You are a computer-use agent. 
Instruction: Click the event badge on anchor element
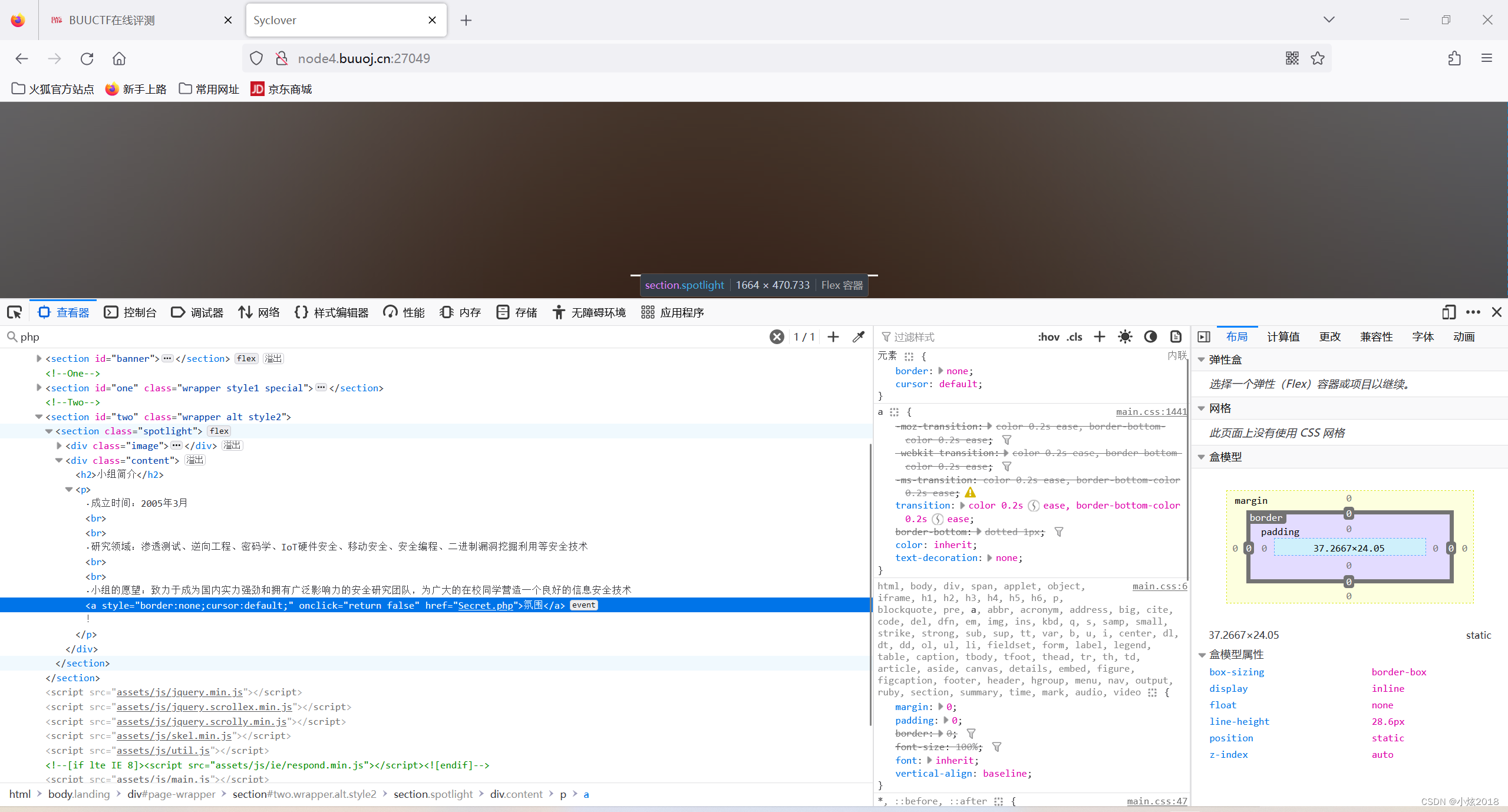pyautogui.click(x=584, y=606)
